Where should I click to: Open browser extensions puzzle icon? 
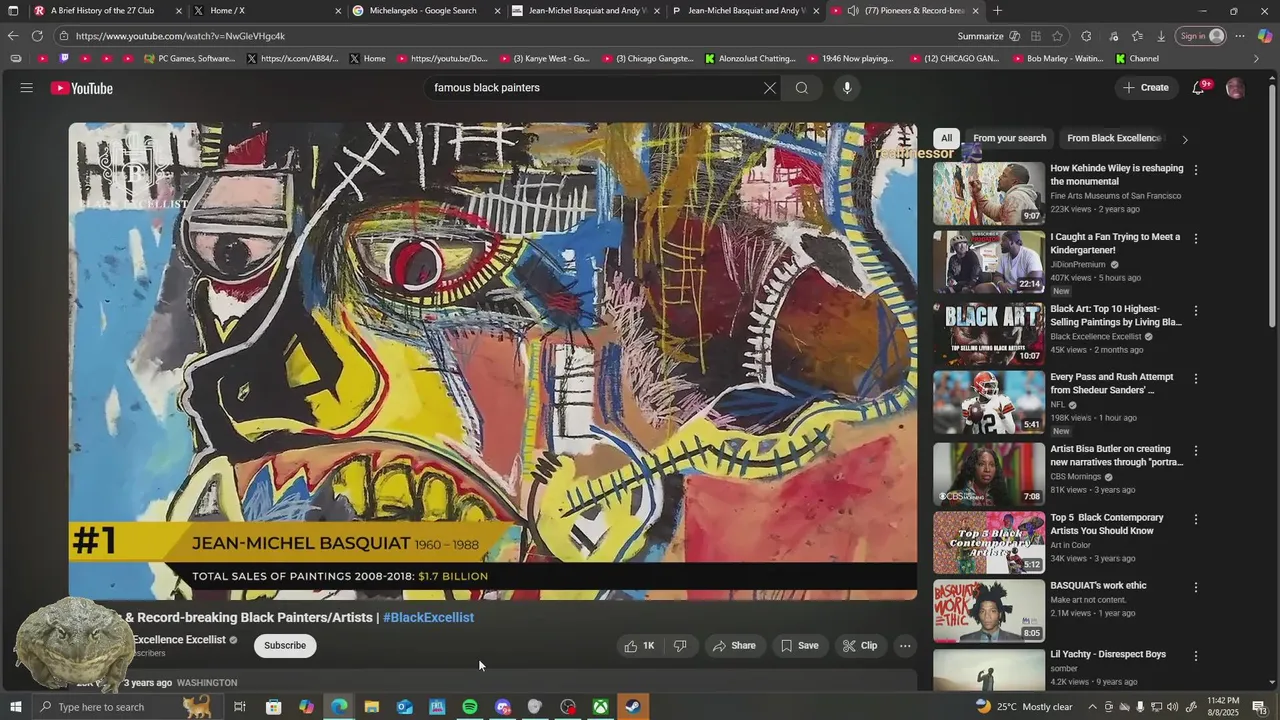1086,36
